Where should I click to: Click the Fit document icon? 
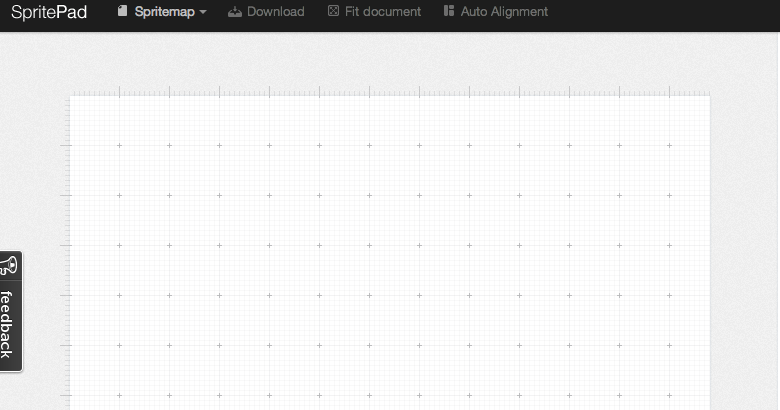pos(333,11)
